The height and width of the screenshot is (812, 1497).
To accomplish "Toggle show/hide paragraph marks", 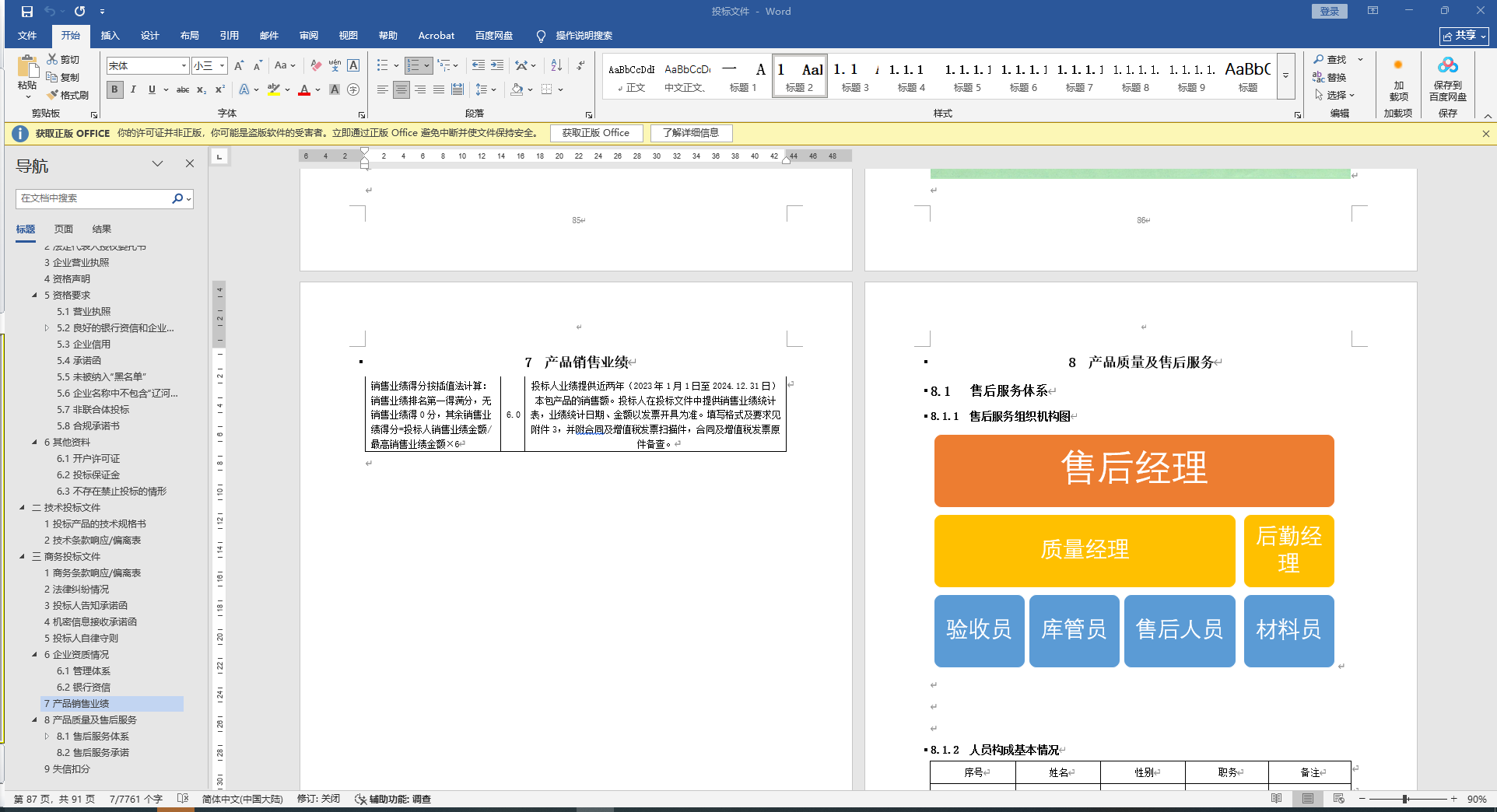I will [x=580, y=65].
